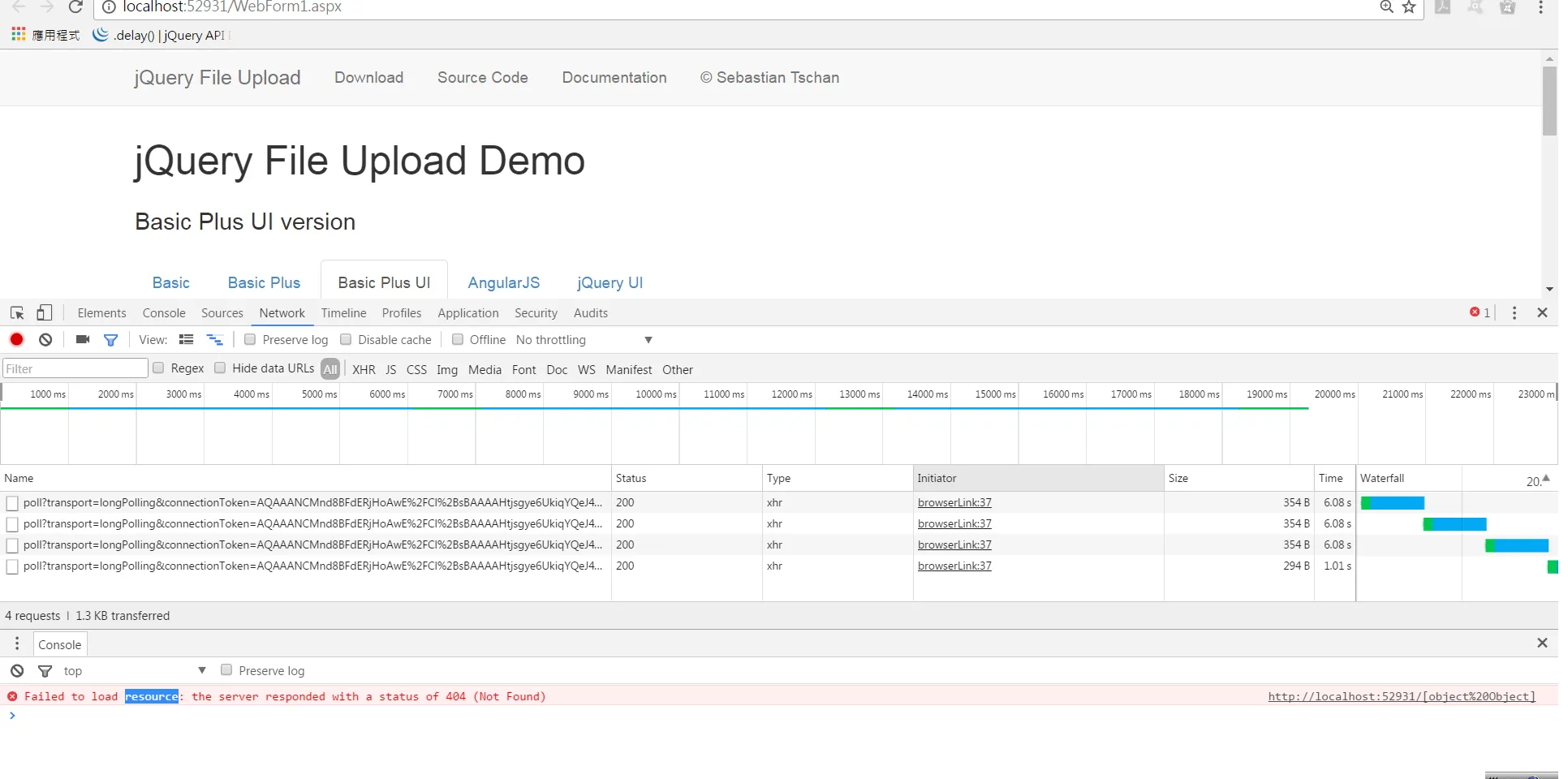This screenshot has width=1568, height=779.
Task: Click the zoom magnifier icon in the address bar
Action: pyautogui.click(x=1386, y=7)
